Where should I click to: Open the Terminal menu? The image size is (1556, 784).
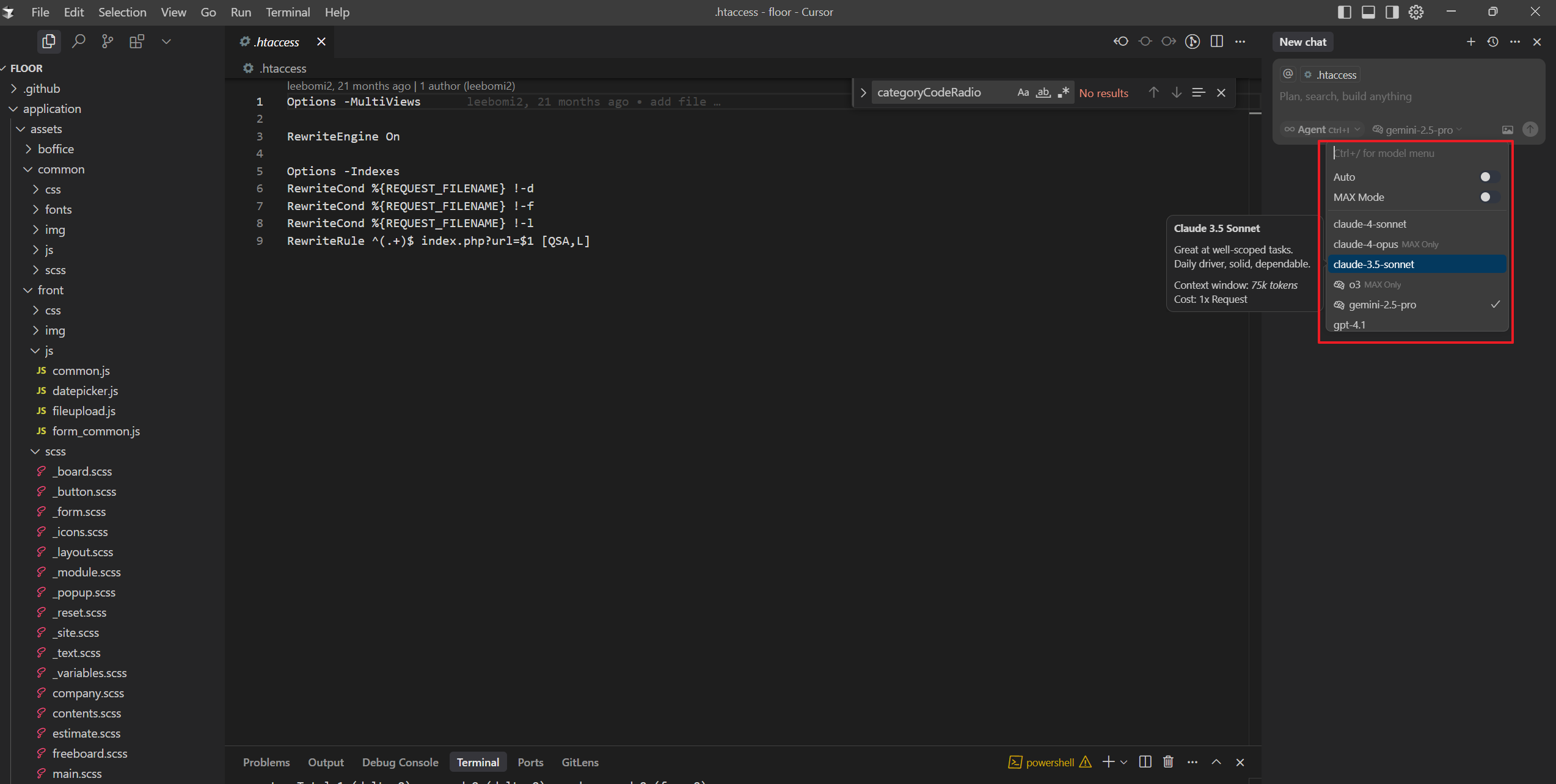point(287,12)
